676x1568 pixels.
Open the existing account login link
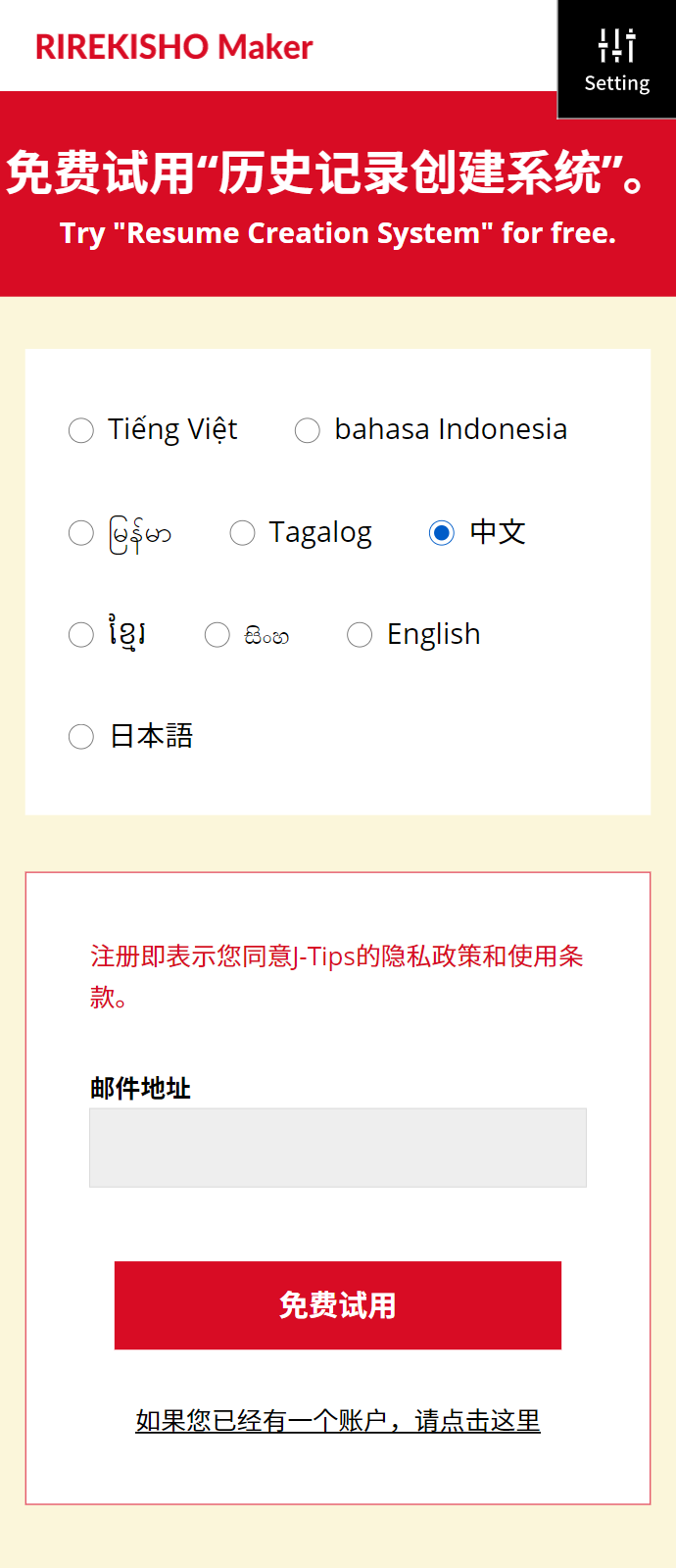click(338, 1420)
